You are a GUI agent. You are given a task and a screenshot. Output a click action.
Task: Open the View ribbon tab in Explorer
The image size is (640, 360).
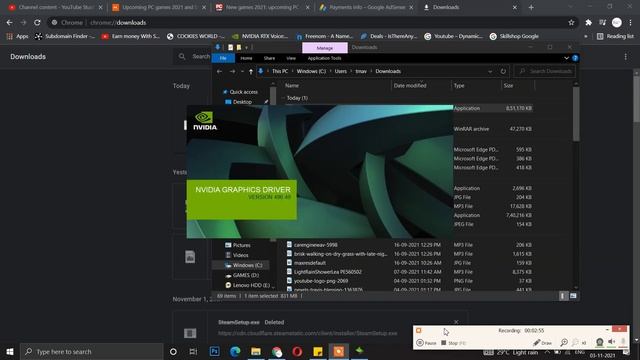tap(291, 58)
